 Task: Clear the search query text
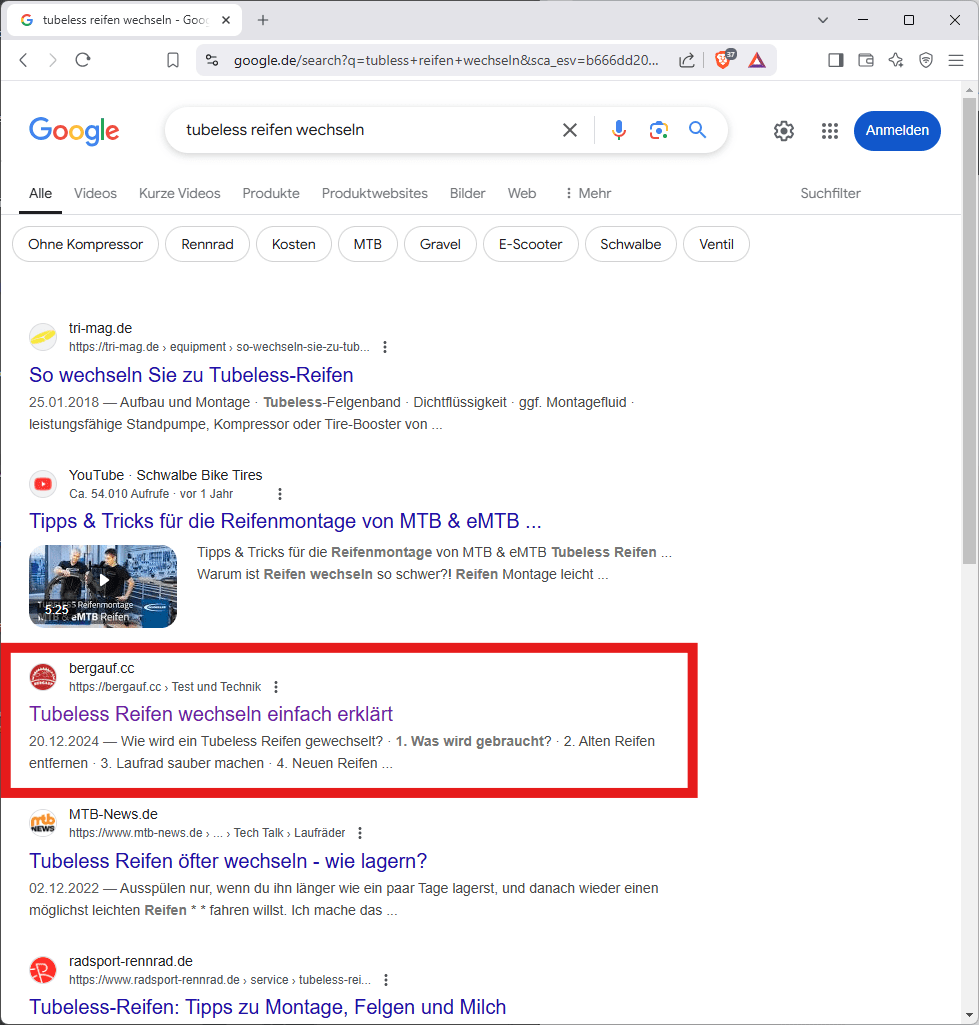click(x=570, y=130)
